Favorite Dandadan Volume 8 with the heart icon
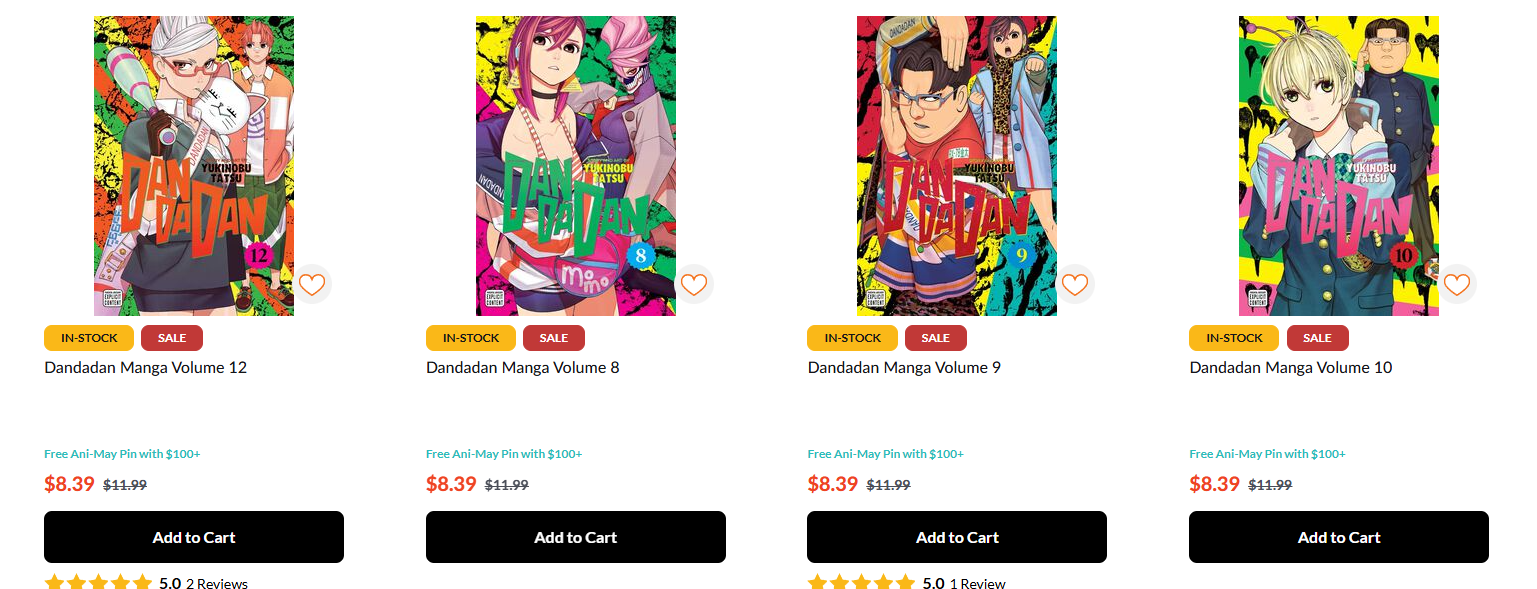 click(x=694, y=284)
